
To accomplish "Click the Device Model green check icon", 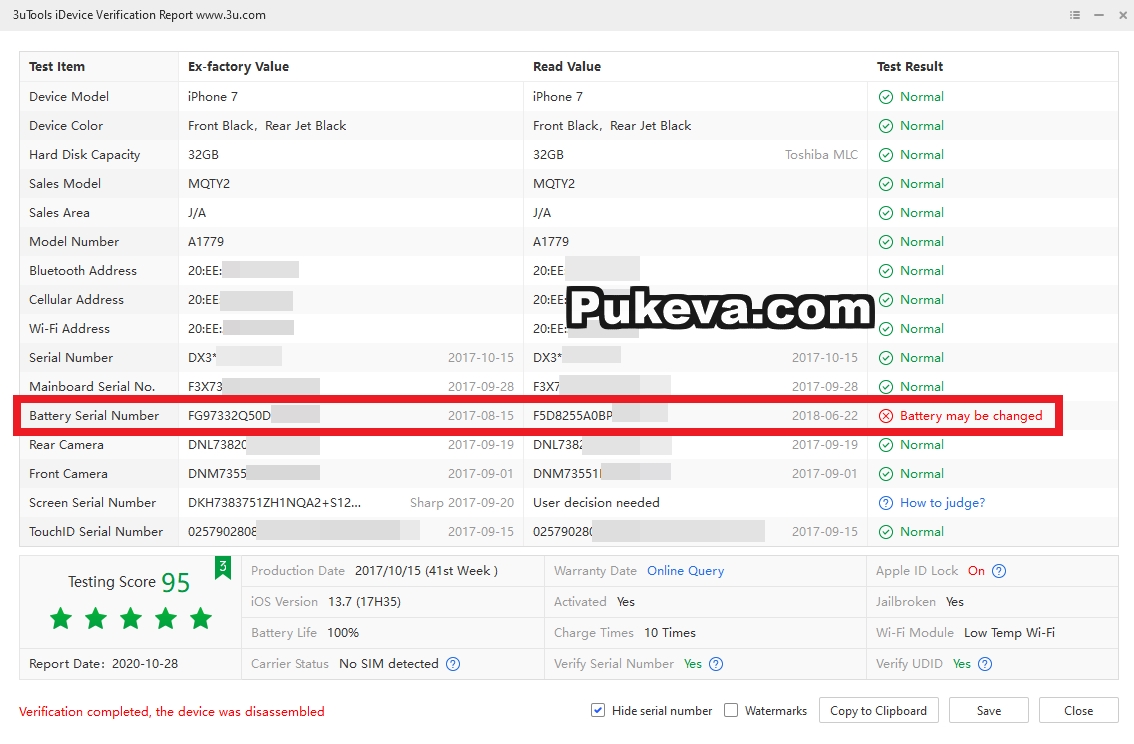I will coord(885,97).
